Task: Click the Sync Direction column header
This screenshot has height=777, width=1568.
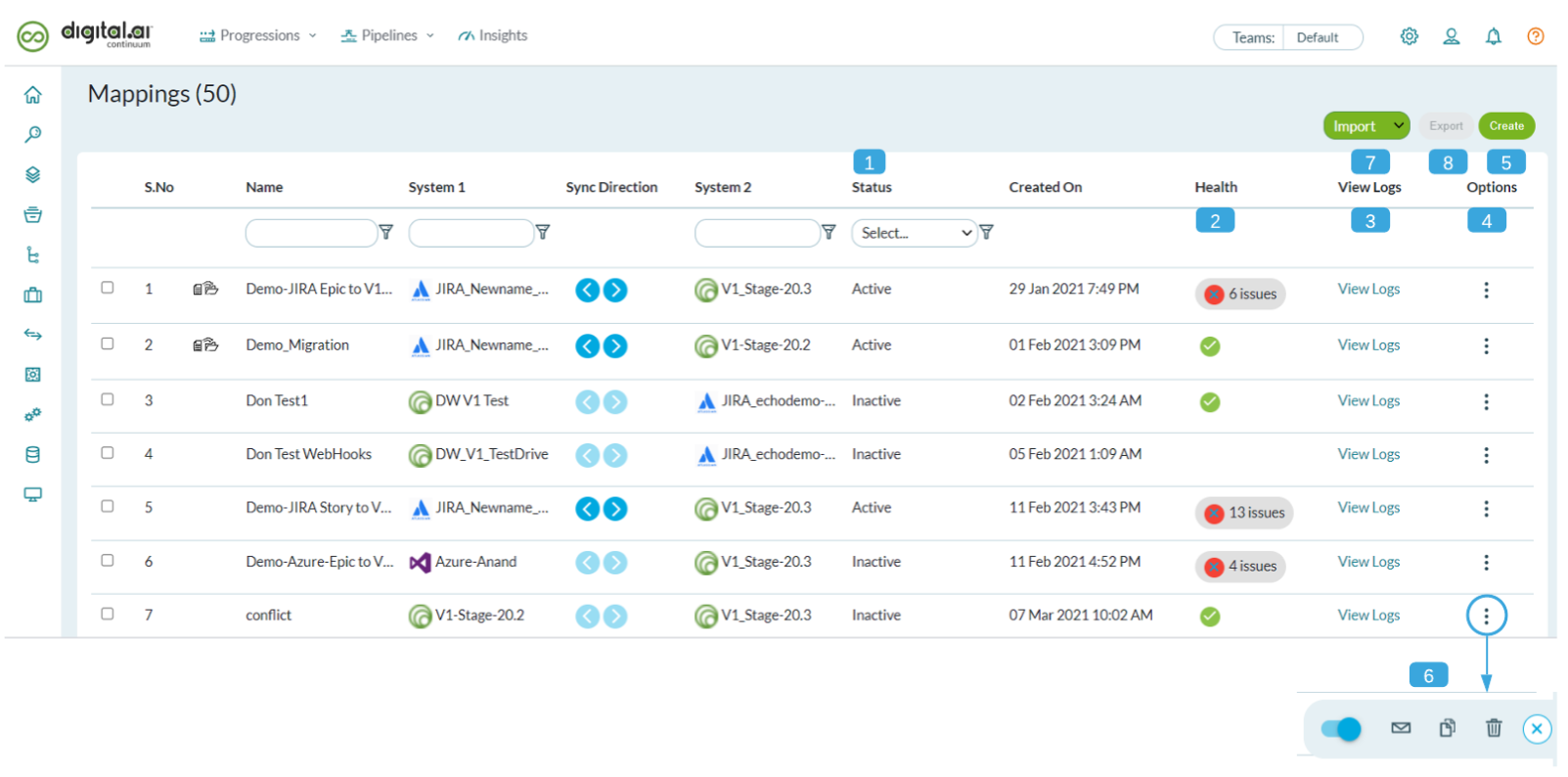Action: [611, 187]
